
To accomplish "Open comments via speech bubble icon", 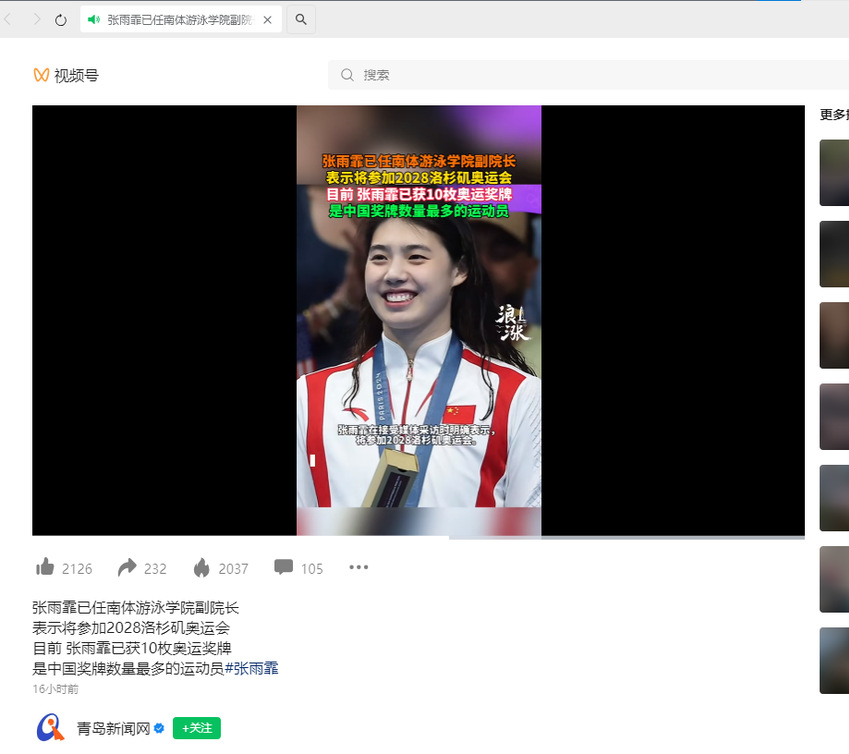I will pos(284,568).
